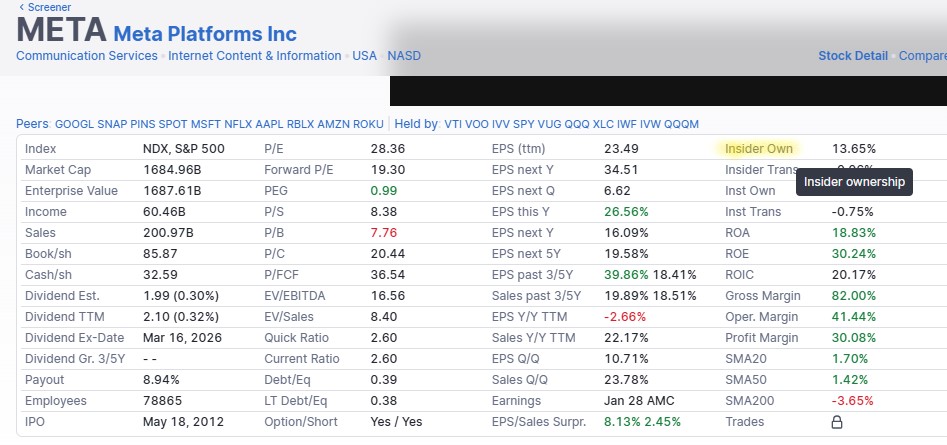Open Internet Content & Information industry link
947x445 pixels.
(x=254, y=56)
